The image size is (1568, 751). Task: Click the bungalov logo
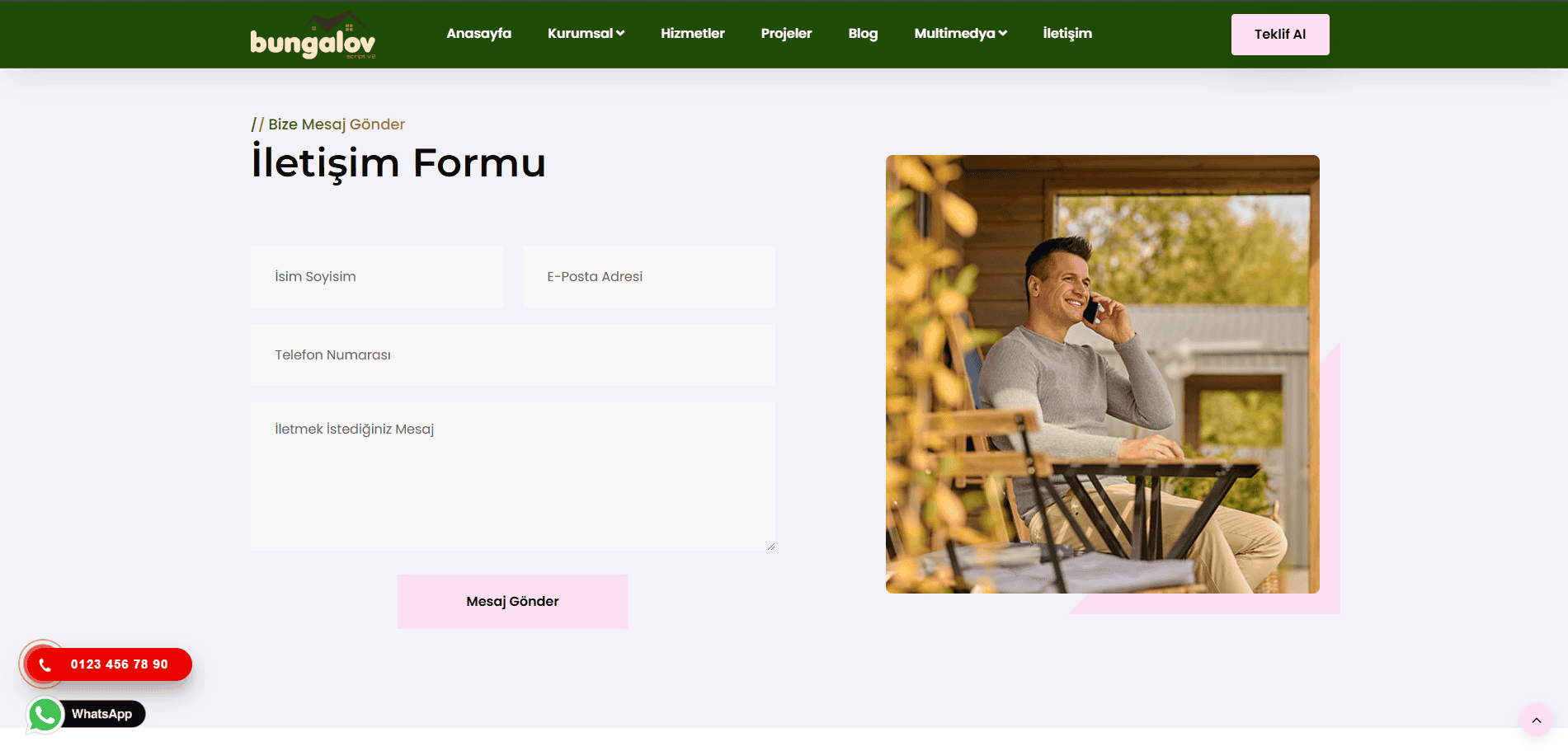click(313, 35)
